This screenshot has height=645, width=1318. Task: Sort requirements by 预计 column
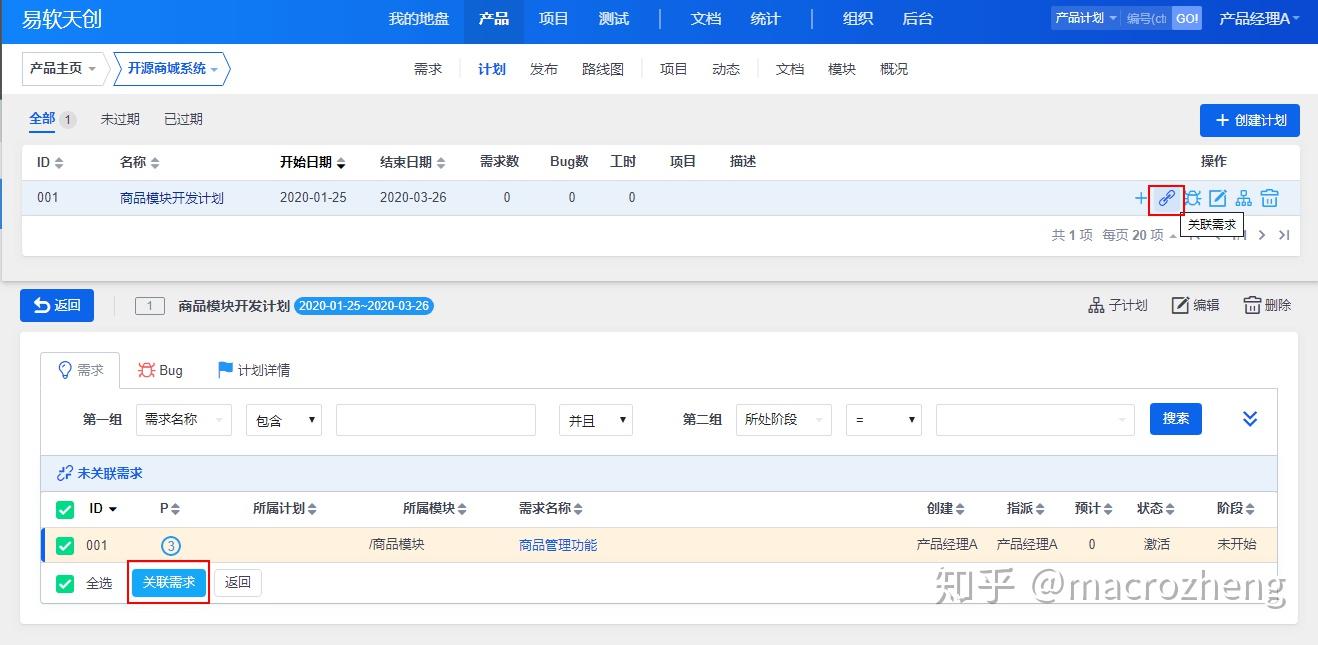click(1094, 509)
